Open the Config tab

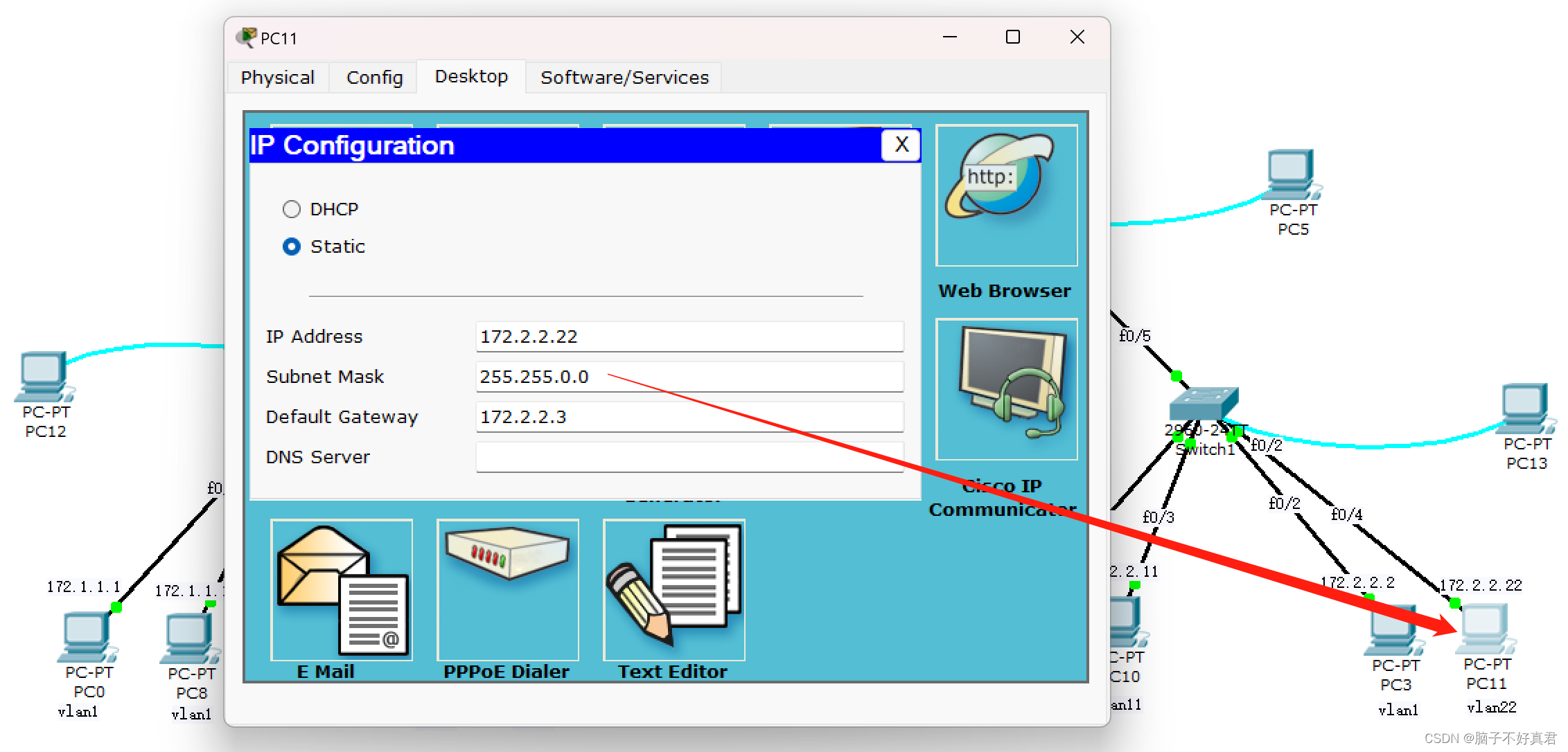374,78
